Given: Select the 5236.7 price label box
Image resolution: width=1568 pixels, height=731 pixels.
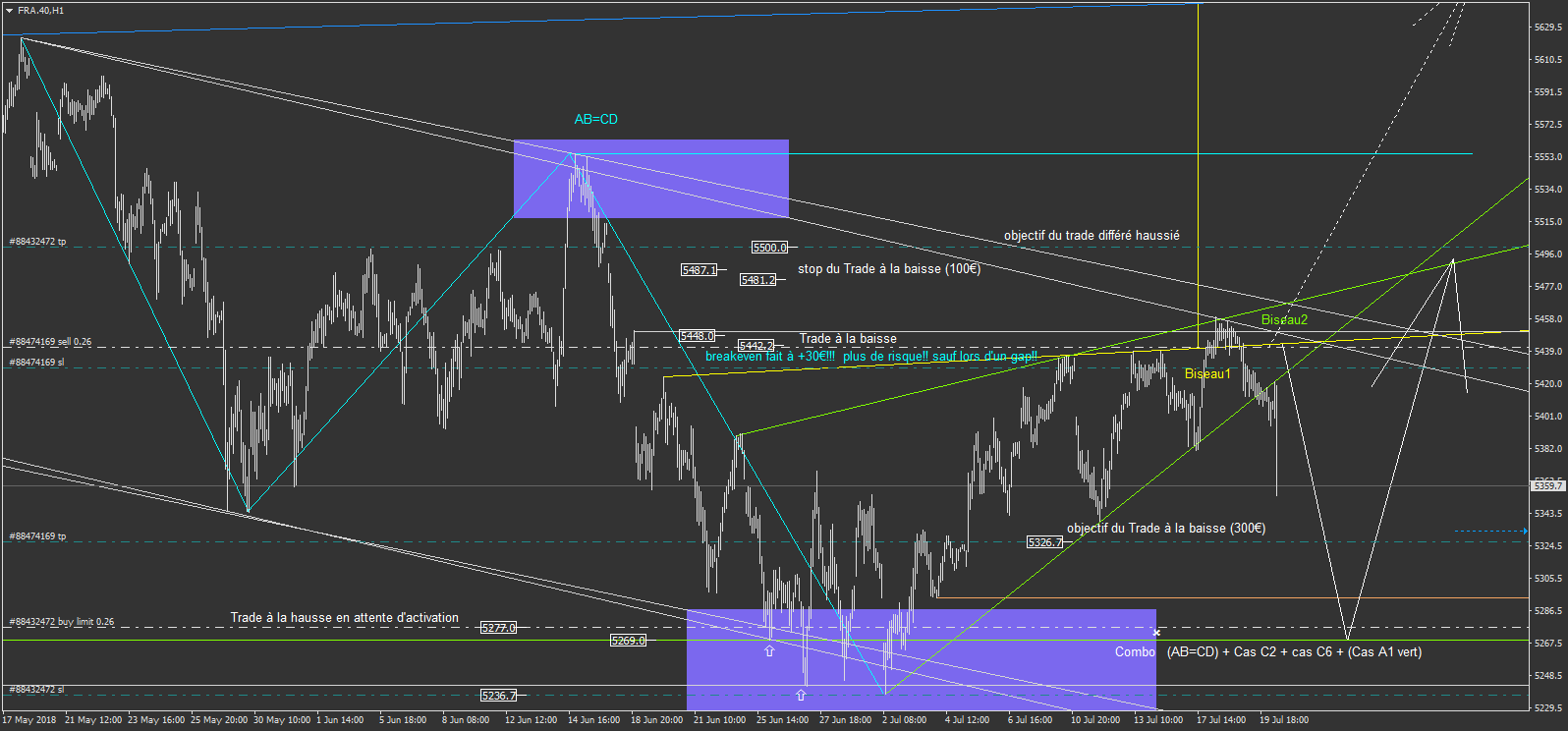Looking at the screenshot, I should coord(498,696).
